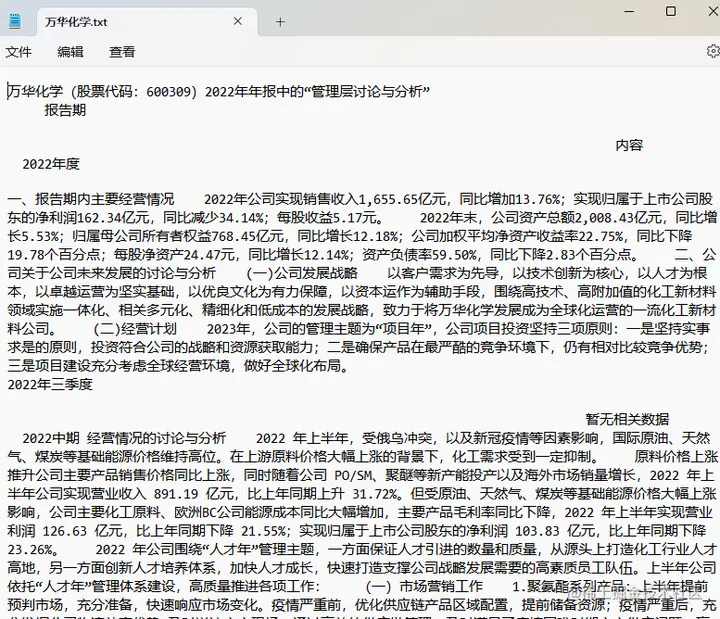
Task: Open the 编辑 menu
Action: [x=70, y=52]
